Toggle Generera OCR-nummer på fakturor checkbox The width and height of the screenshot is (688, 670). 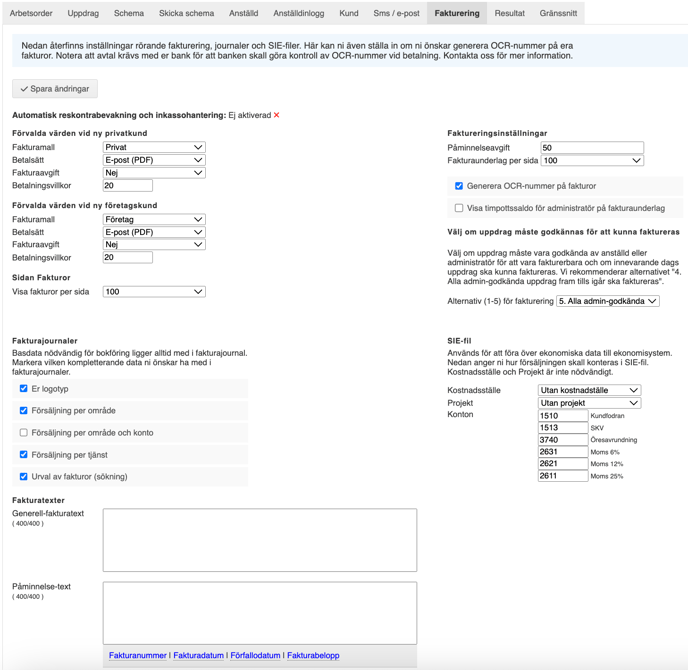point(459,186)
